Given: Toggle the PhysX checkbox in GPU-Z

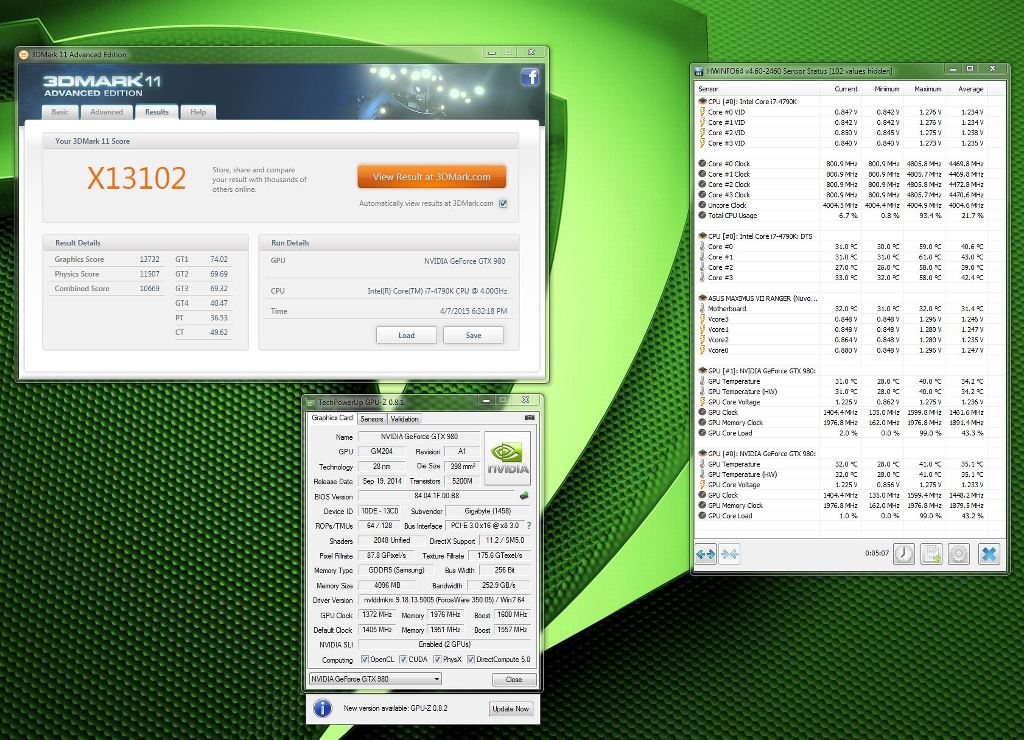Looking at the screenshot, I should click(437, 659).
